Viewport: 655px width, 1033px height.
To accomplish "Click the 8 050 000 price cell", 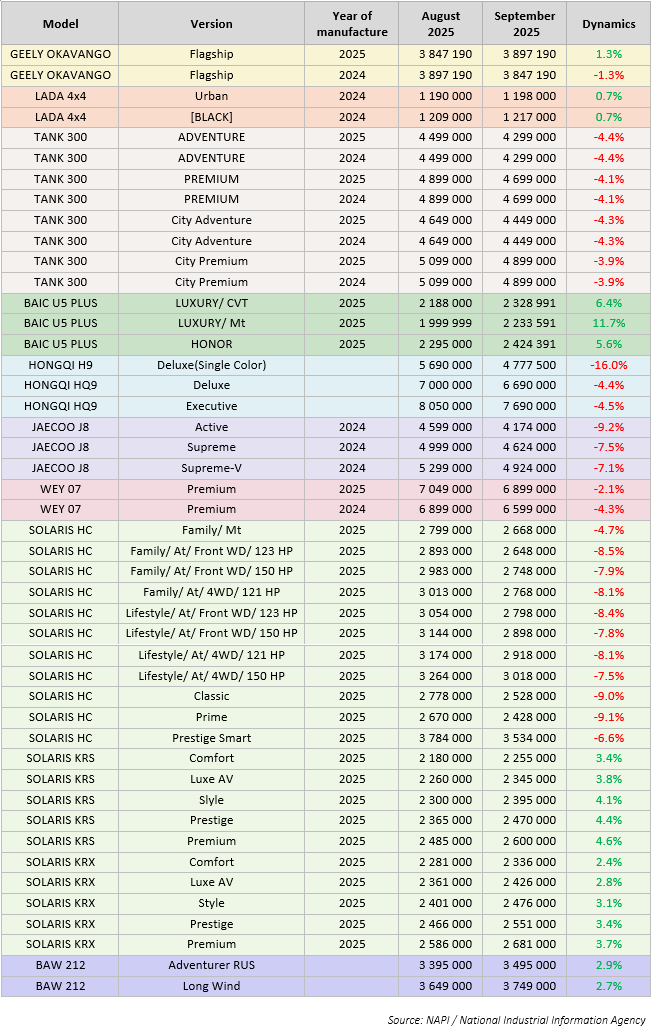I will [x=441, y=406].
